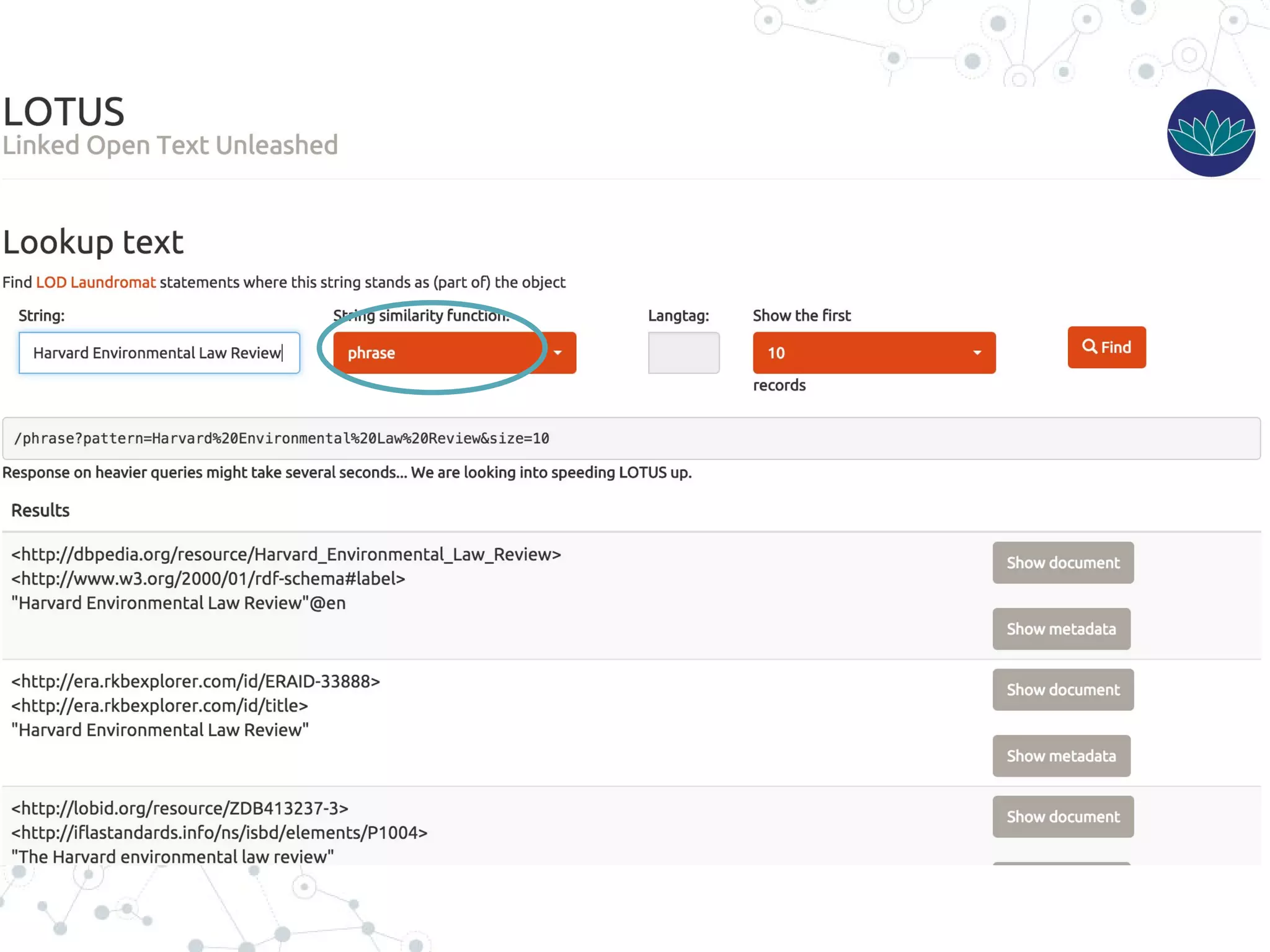Click the era.rkbexplorer ERAID-33888 subject URI
Screen dimensions: 1270x952
195,681
